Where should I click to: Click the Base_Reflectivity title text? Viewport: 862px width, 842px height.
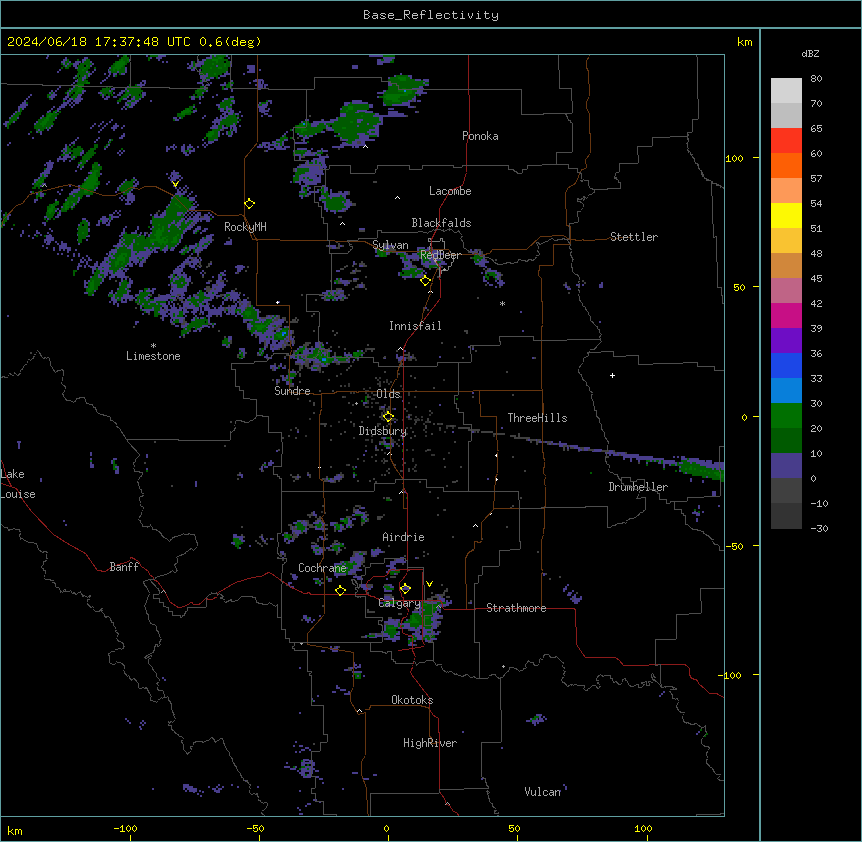click(431, 15)
